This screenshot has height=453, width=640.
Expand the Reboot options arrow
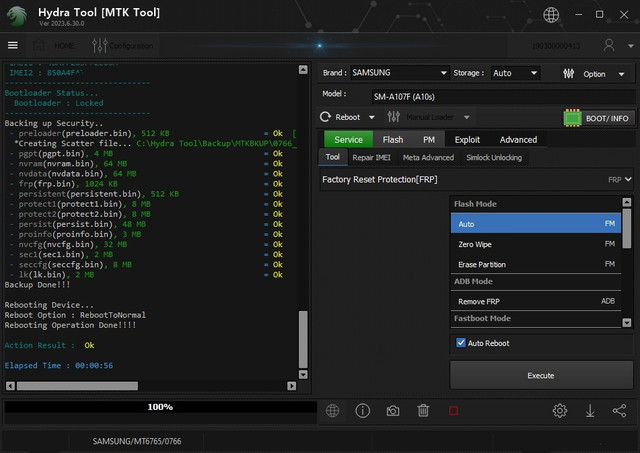coord(371,118)
